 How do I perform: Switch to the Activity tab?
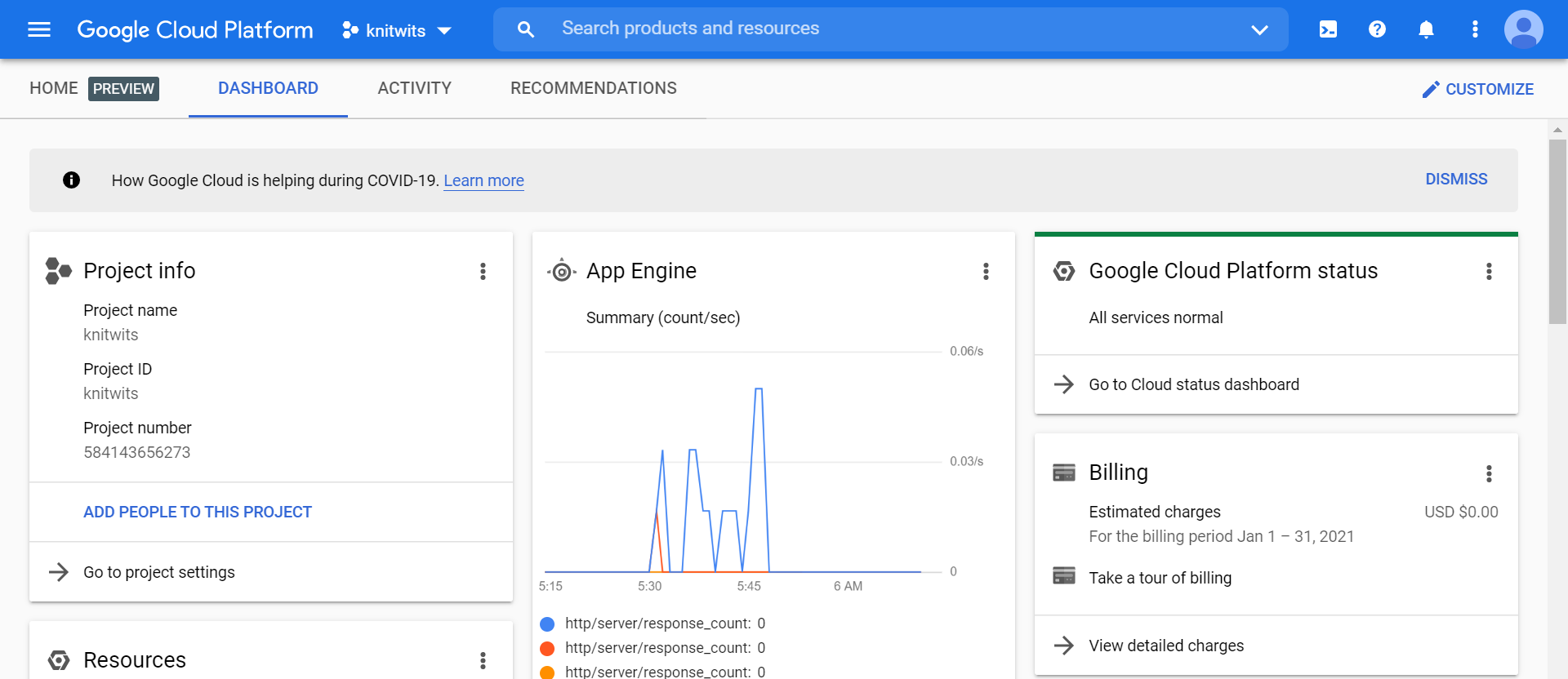coord(414,88)
